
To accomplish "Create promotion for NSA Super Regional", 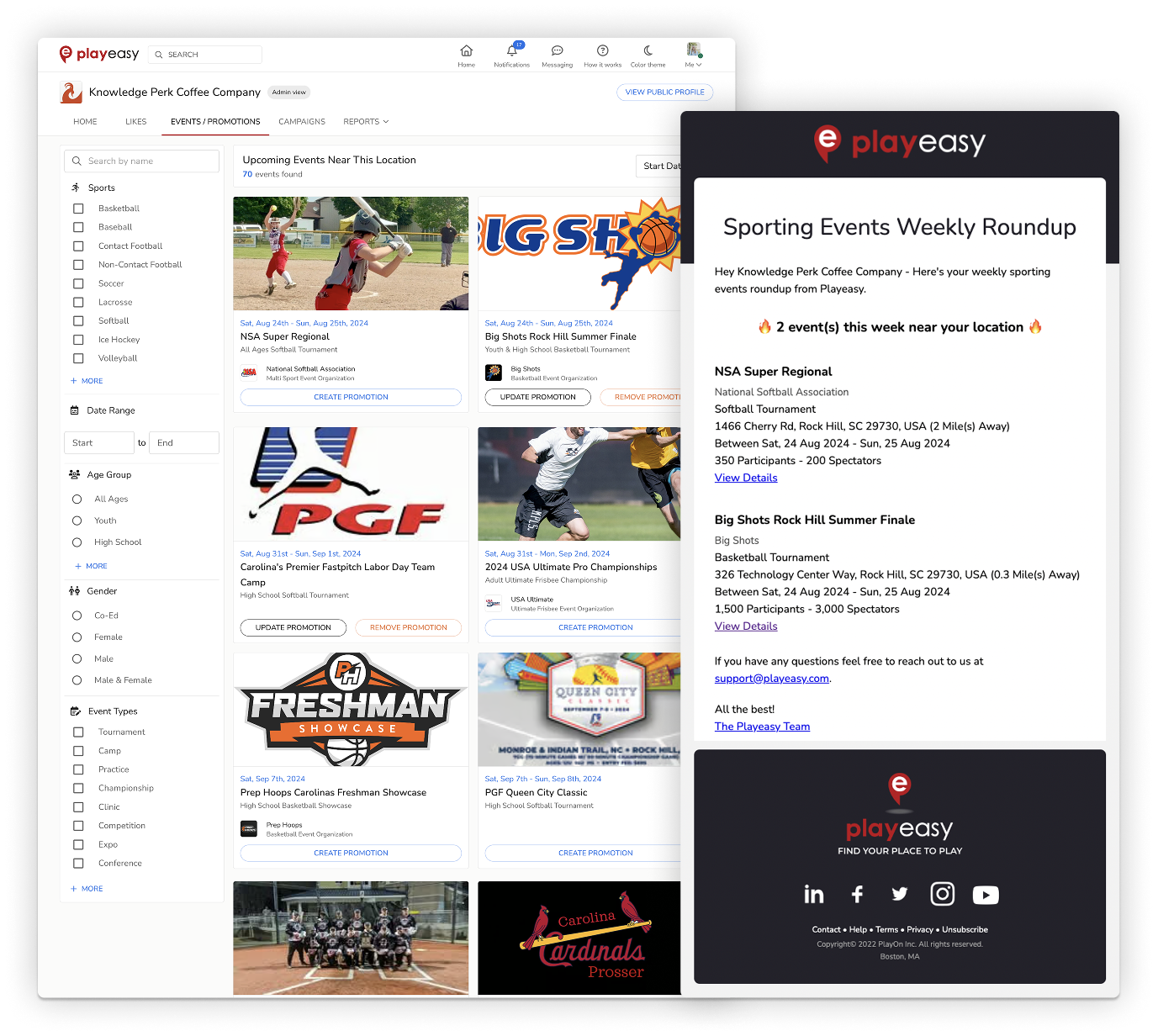I will (x=351, y=397).
